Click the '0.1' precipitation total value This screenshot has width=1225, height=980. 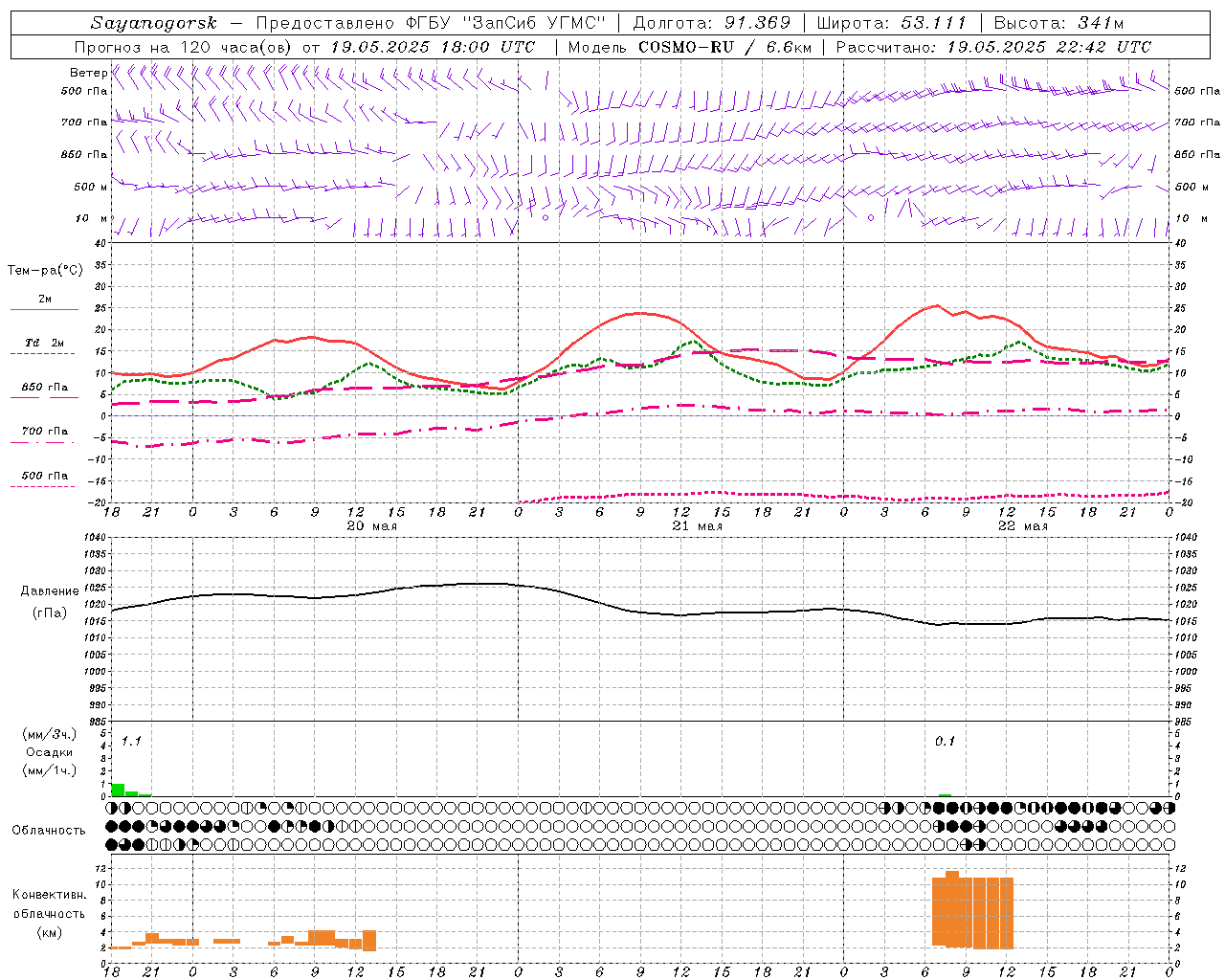[x=945, y=742]
